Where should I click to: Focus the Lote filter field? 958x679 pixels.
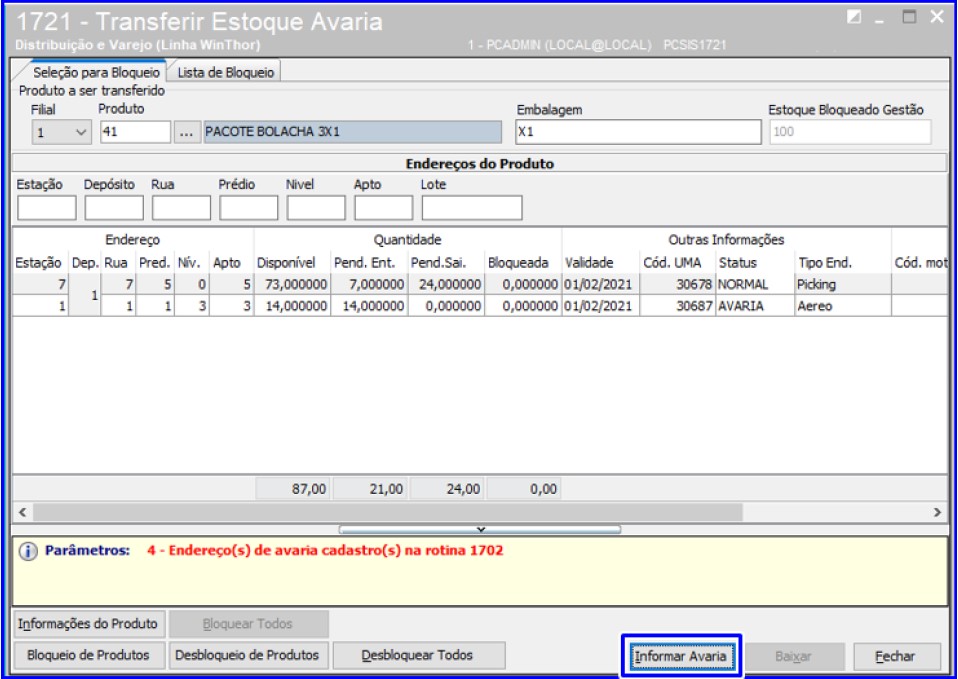pos(472,208)
